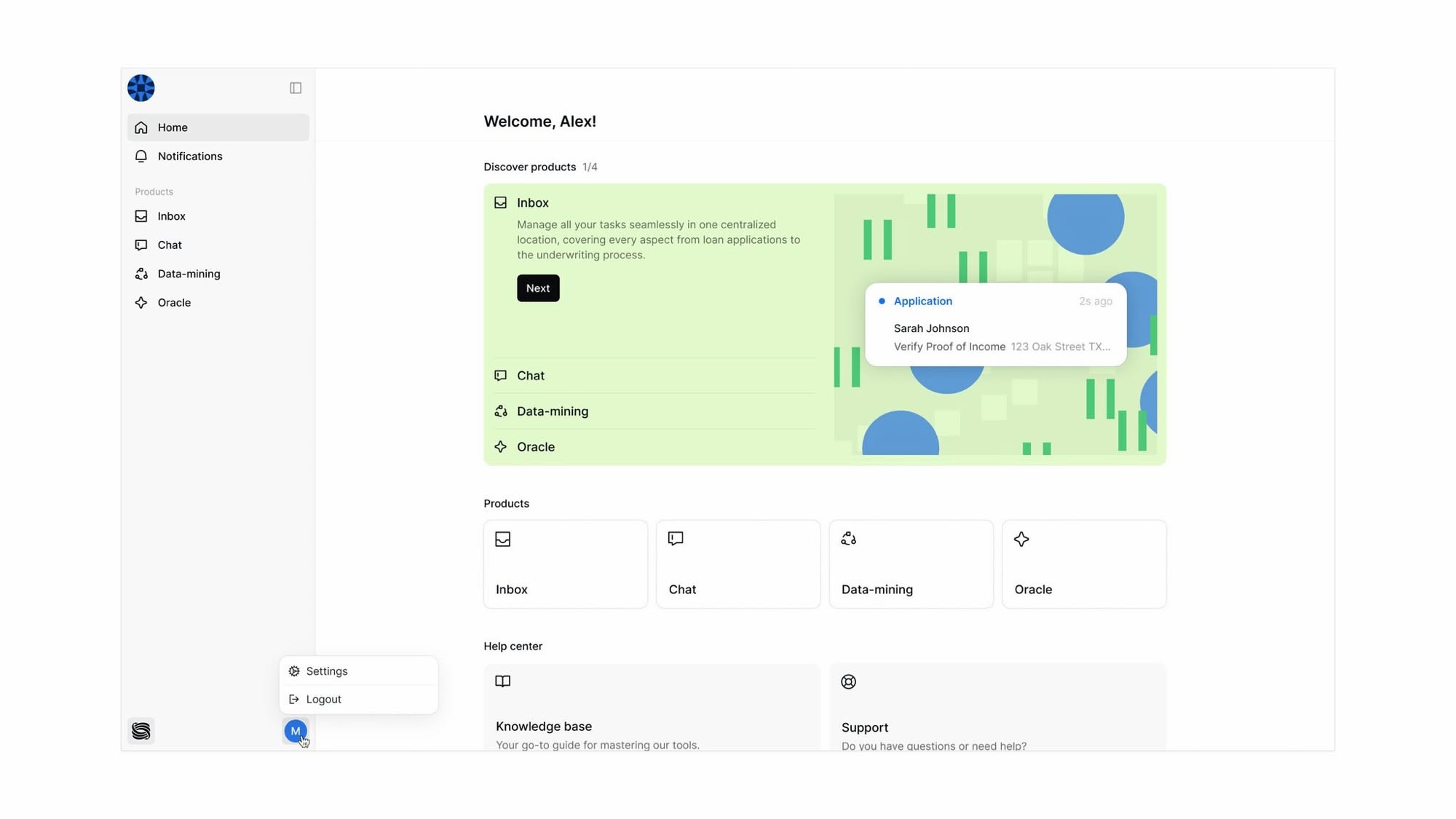
Task: Click the striped sphere icon at bottom left
Action: coord(141,730)
